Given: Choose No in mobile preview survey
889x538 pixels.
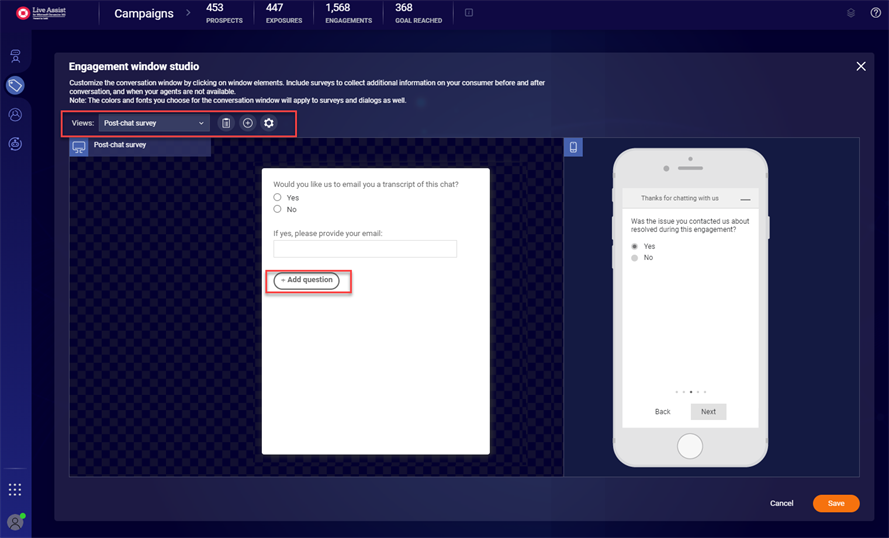Looking at the screenshot, I should tap(634, 258).
